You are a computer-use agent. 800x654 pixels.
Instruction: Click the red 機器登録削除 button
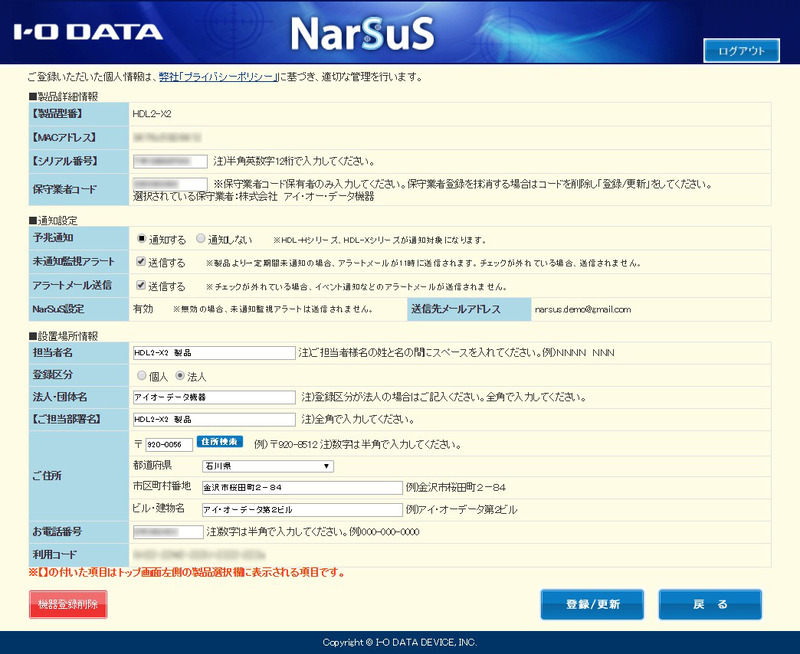[x=68, y=605]
